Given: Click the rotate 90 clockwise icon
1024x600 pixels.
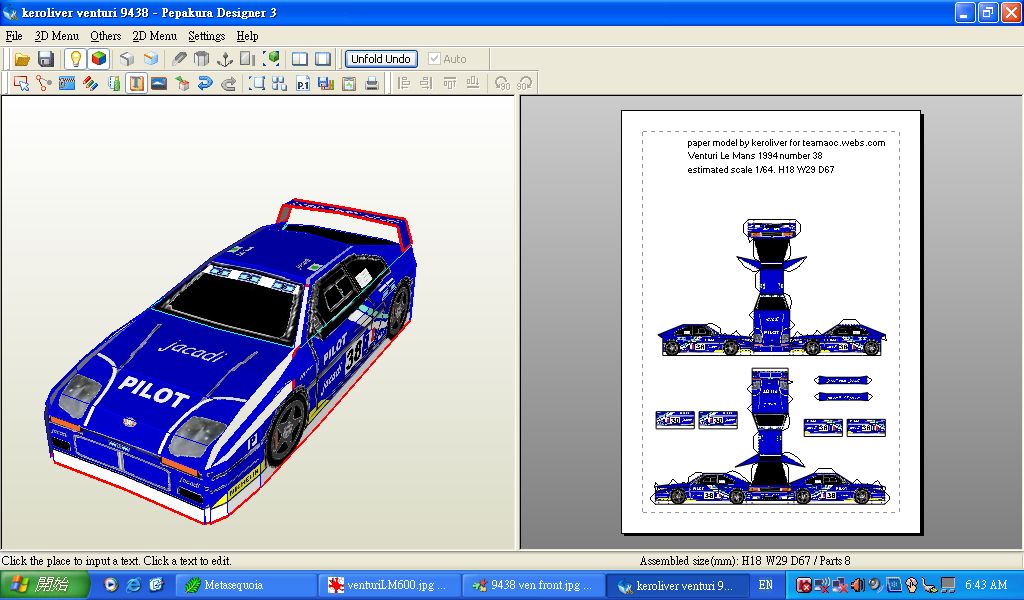Looking at the screenshot, I should [x=524, y=84].
